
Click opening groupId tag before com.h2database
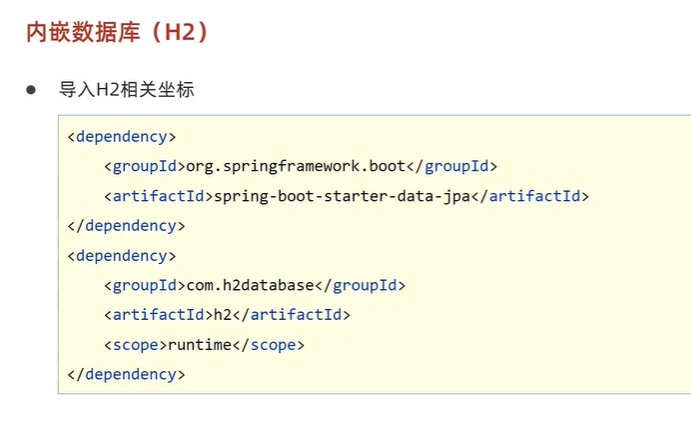click(x=144, y=285)
